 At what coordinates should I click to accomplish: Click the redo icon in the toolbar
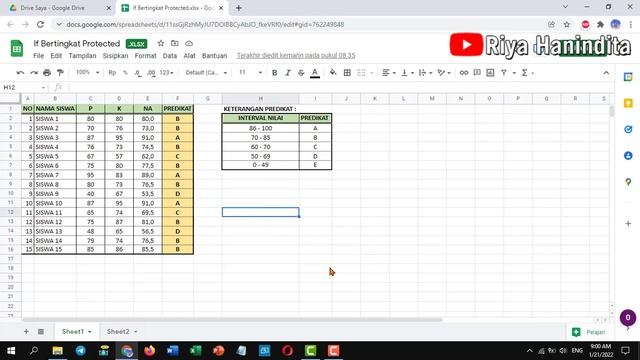[33, 73]
